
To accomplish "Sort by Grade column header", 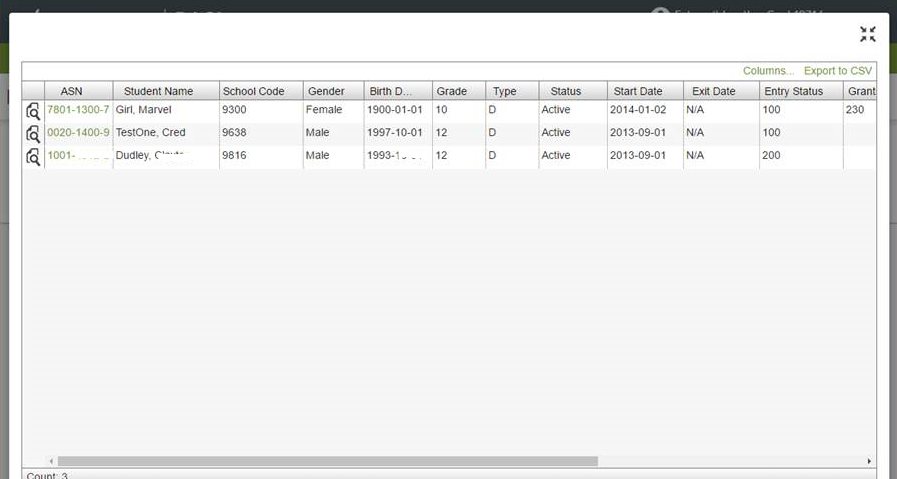I will [451, 91].
